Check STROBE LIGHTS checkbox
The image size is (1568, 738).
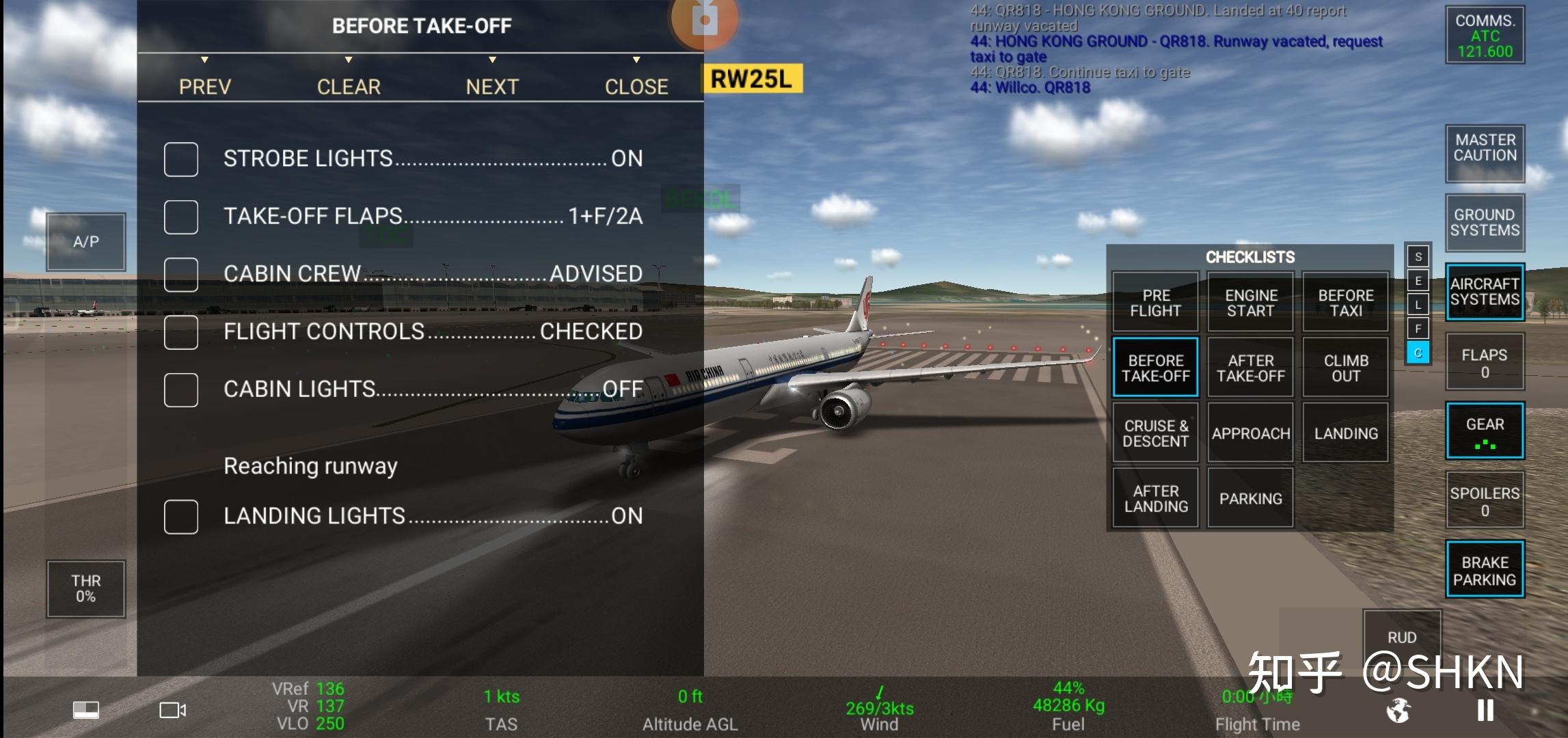coord(181,158)
